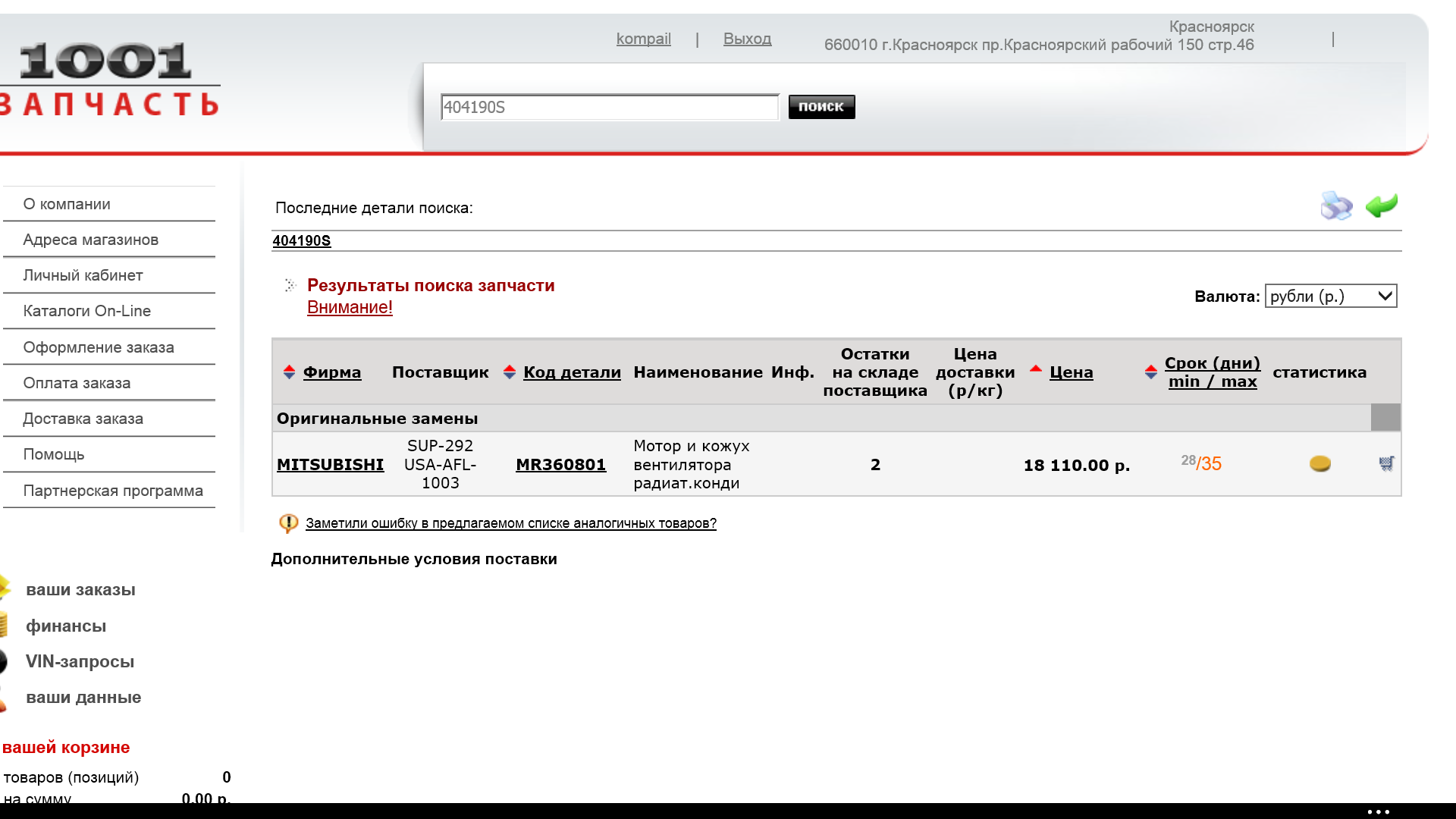Click the printer icon
The width and height of the screenshot is (1456, 819).
(1335, 206)
